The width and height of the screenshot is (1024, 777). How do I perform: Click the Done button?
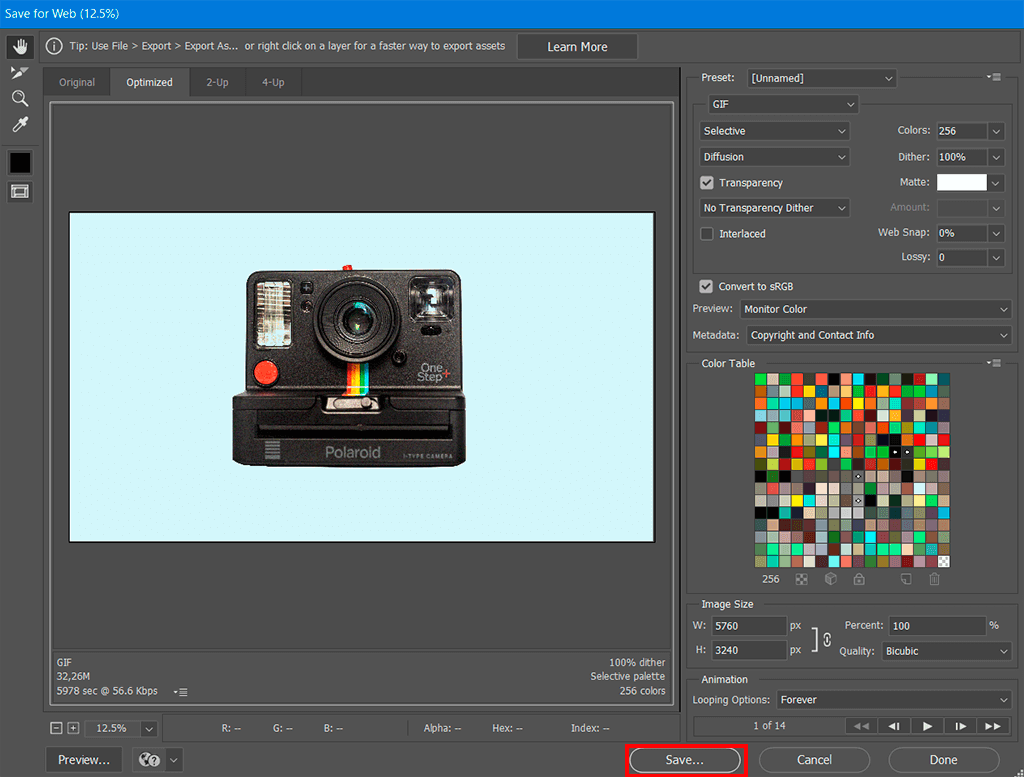(x=944, y=760)
